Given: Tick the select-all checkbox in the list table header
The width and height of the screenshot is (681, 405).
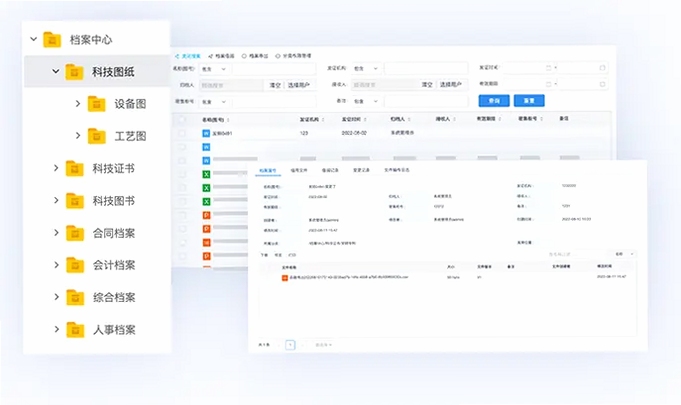Looking at the screenshot, I should (182, 119).
